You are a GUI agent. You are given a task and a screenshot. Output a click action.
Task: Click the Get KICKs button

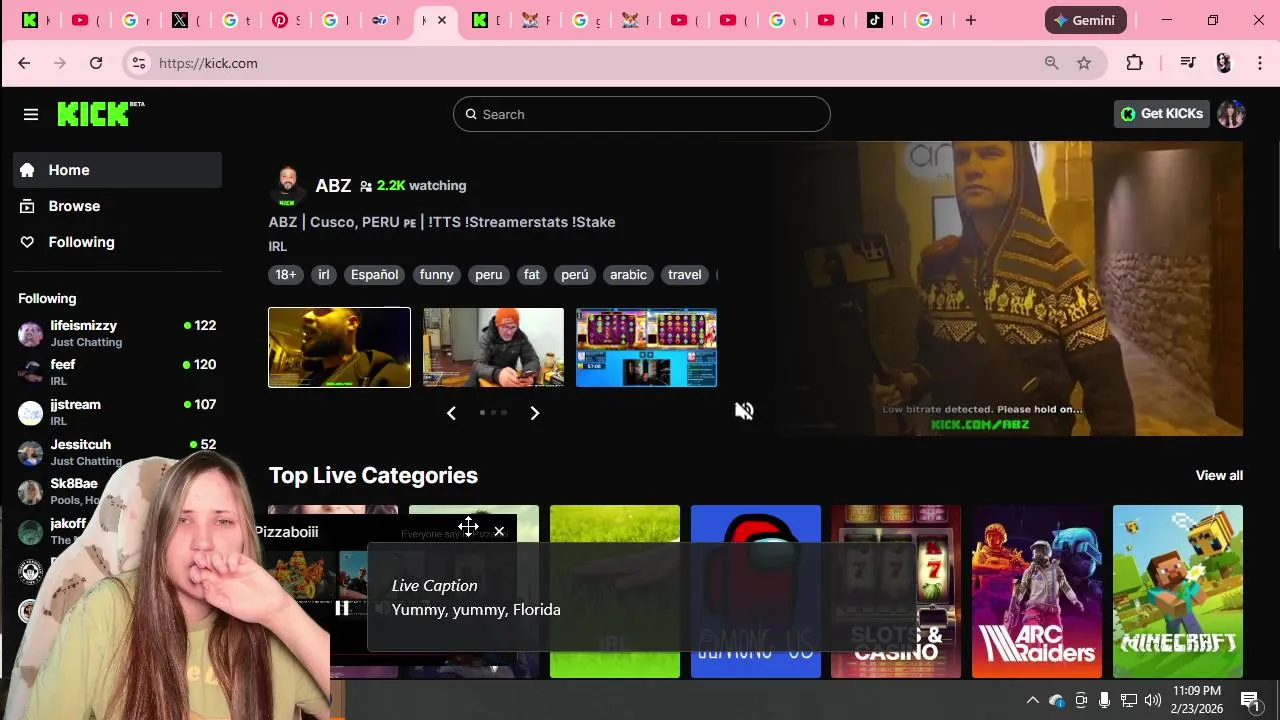click(1162, 114)
